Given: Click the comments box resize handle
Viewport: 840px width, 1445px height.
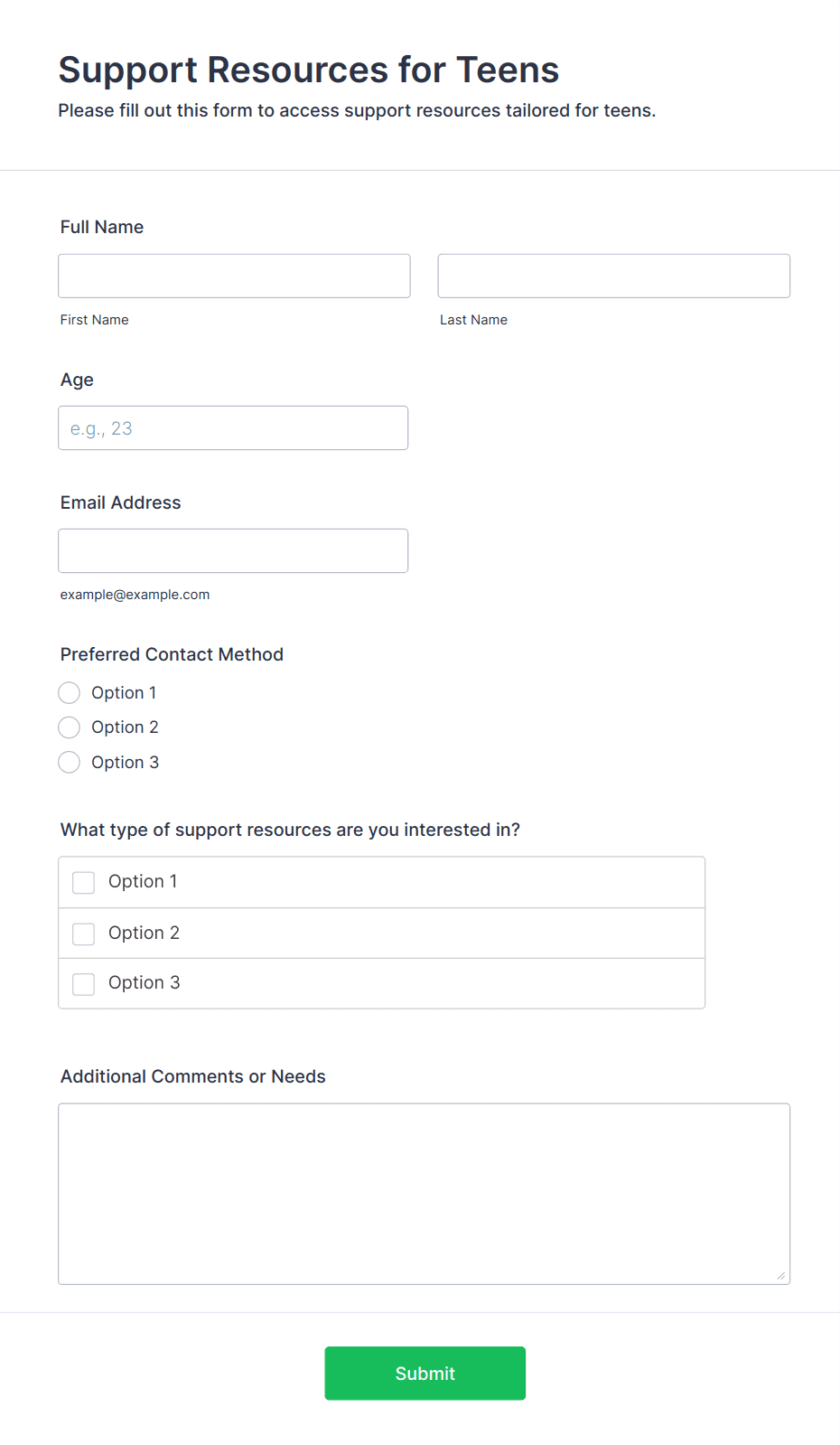Looking at the screenshot, I should tap(781, 1275).
